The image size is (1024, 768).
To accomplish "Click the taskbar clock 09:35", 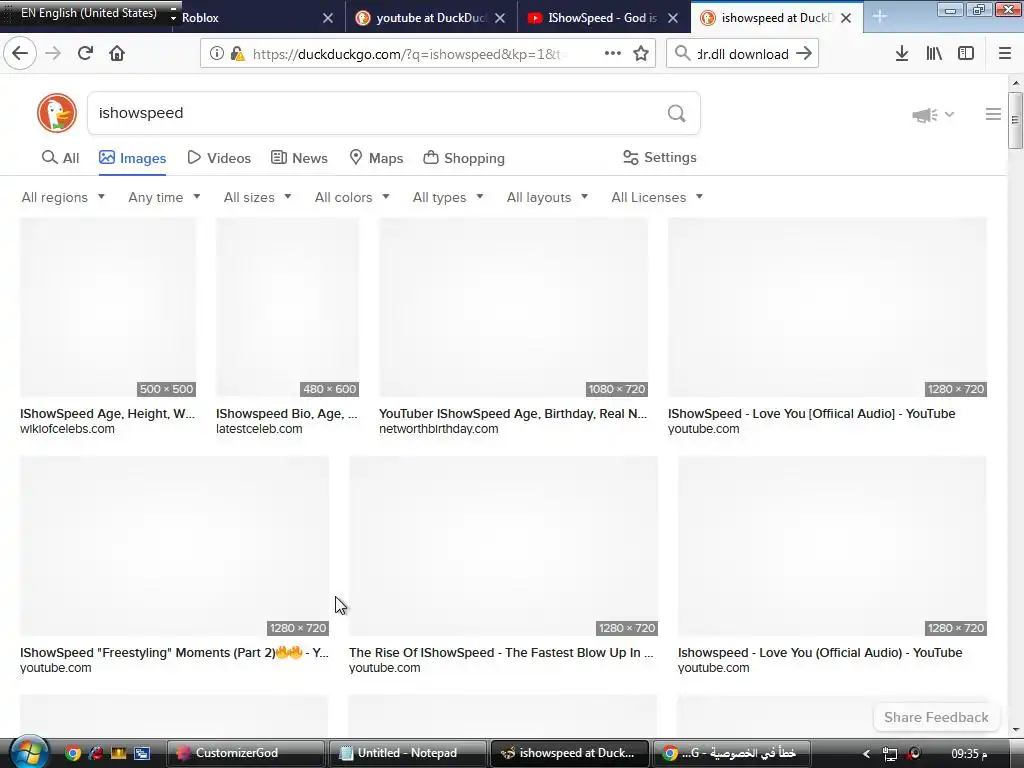I will pyautogui.click(x=969, y=754).
